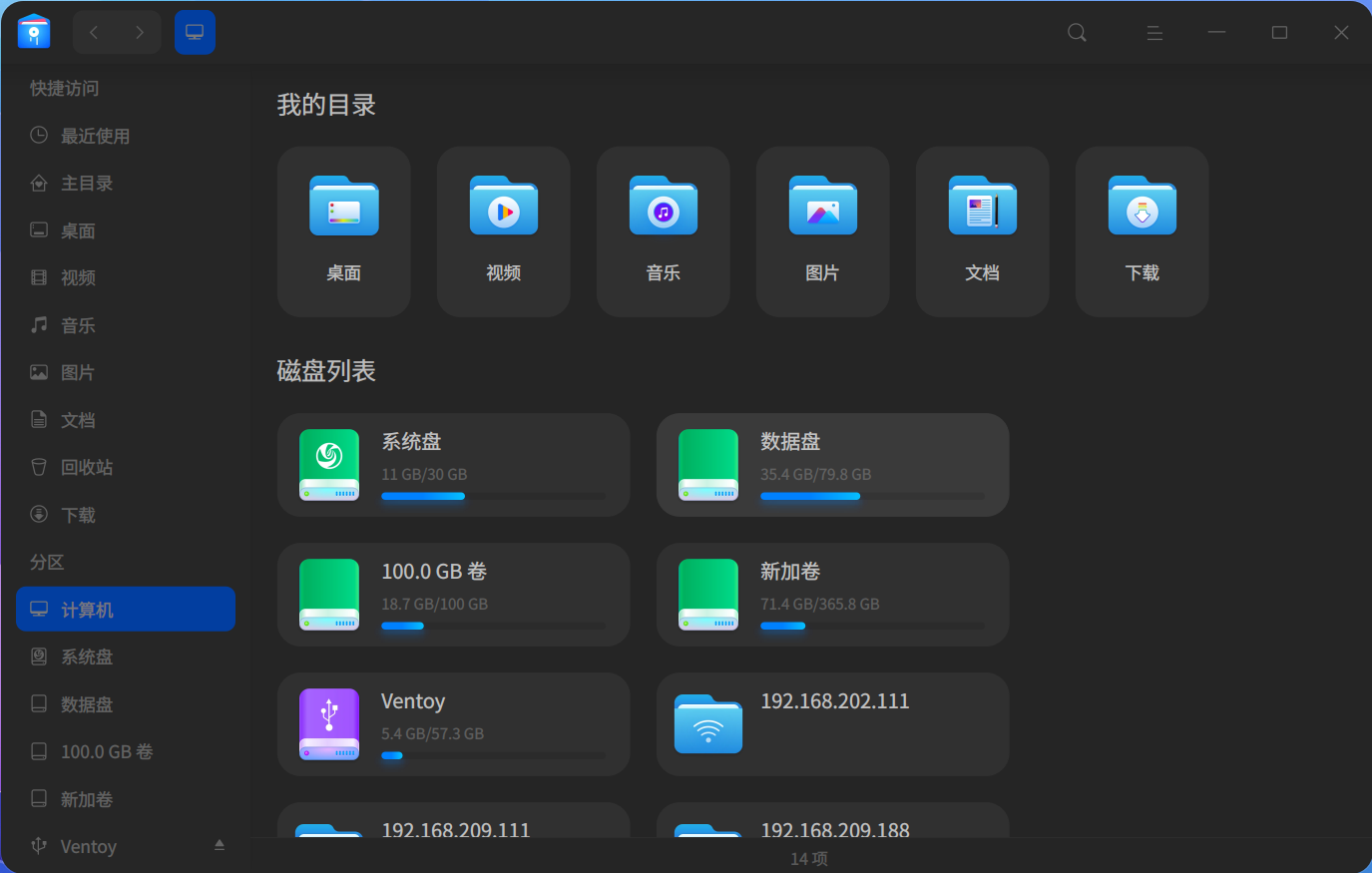The image size is (1372, 873).
Task: Click the computer icon in the address bar
Action: coord(195,33)
